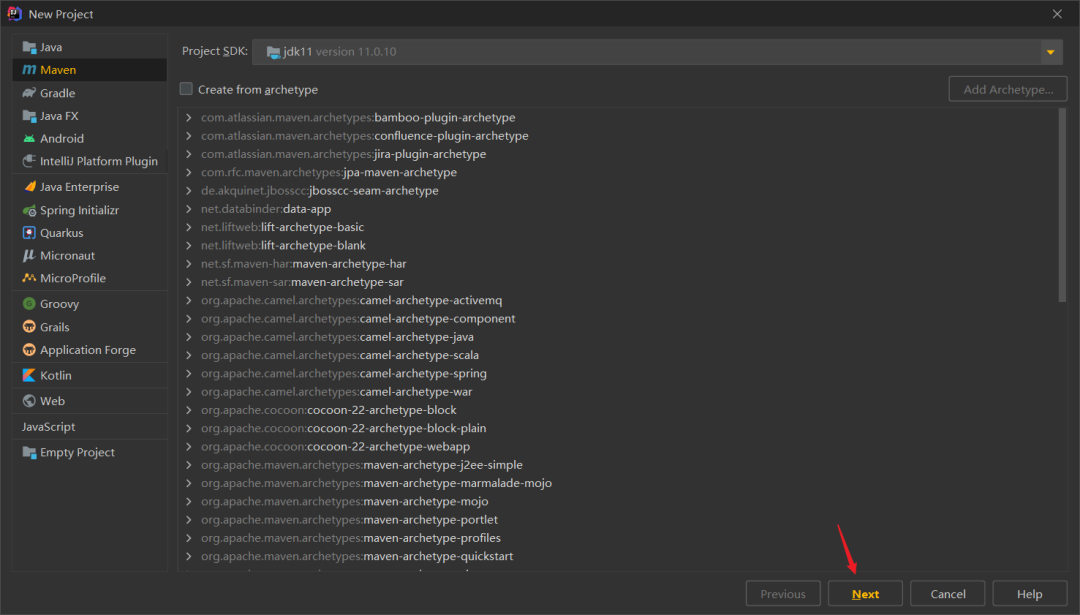Image resolution: width=1080 pixels, height=615 pixels.
Task: Open the Project SDK dropdown arrow
Action: tap(1050, 52)
